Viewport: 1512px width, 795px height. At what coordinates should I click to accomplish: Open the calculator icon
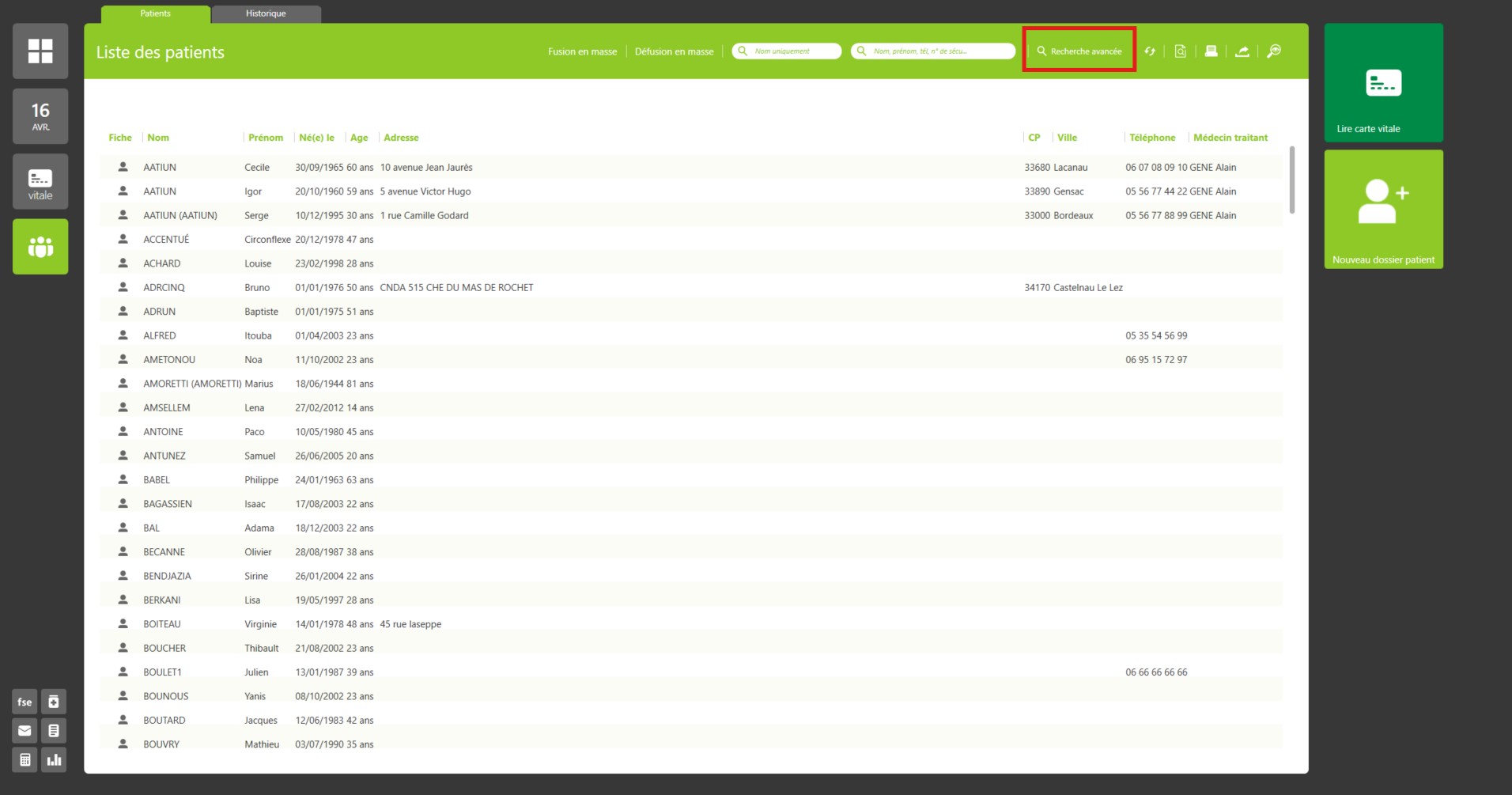click(25, 760)
